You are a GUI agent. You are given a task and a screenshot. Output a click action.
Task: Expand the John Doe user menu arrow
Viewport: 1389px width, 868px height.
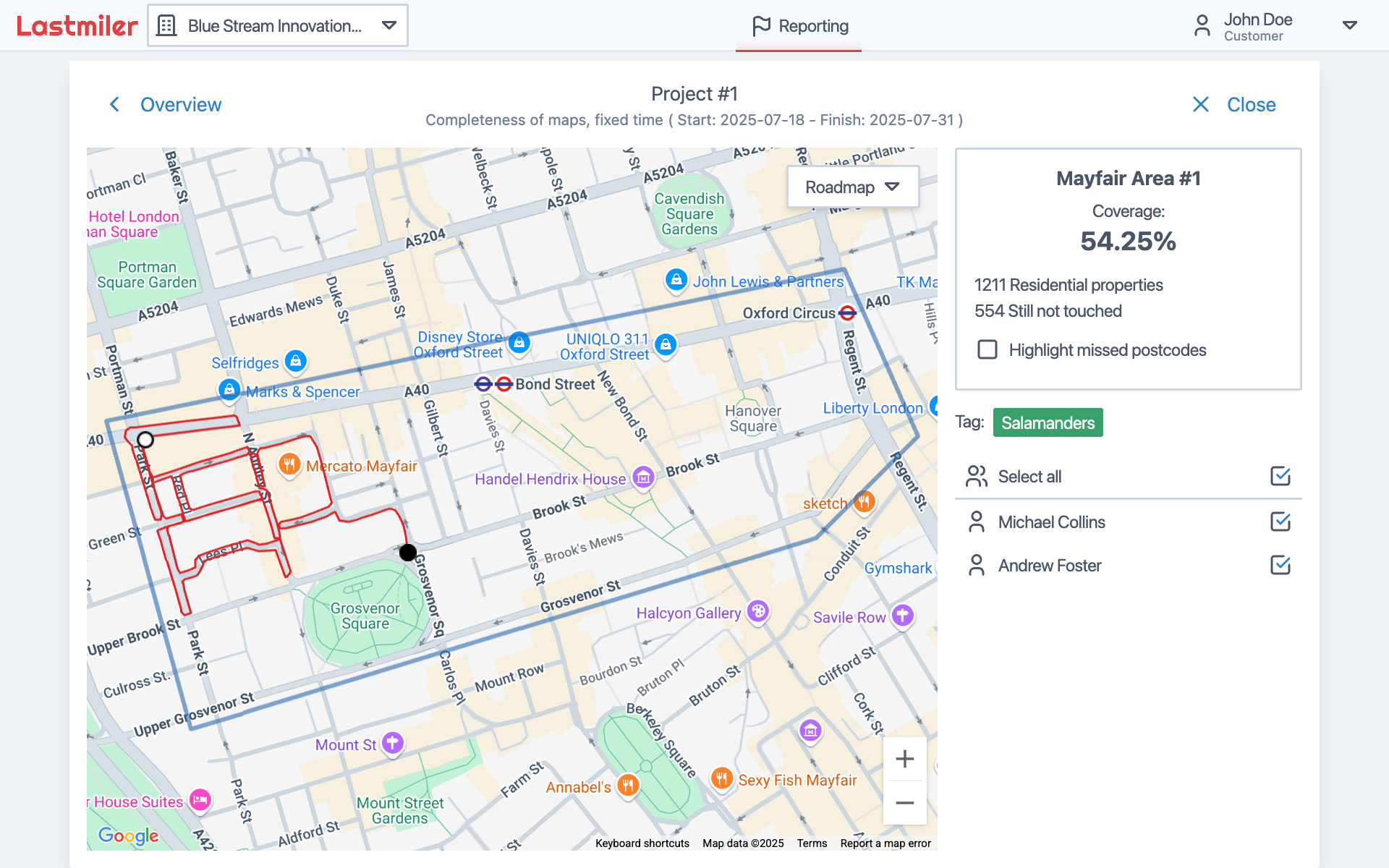click(x=1349, y=25)
